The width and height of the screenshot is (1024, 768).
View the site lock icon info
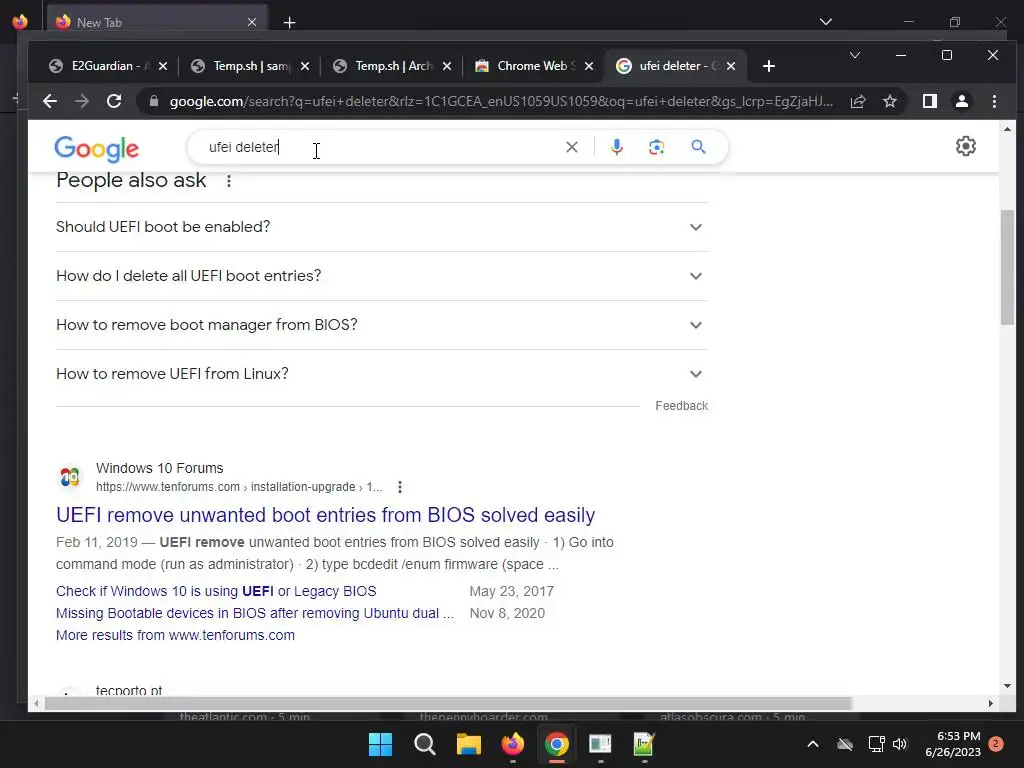(x=153, y=101)
